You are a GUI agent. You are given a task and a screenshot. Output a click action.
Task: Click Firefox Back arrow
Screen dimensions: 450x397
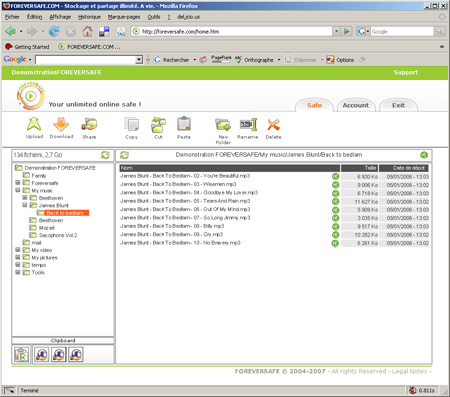point(11,31)
